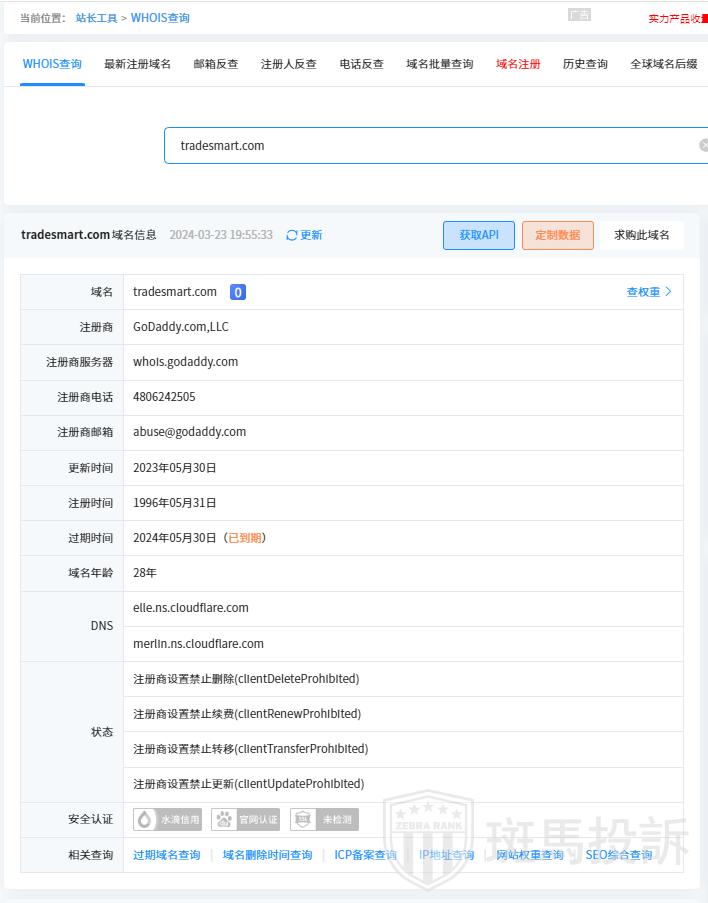
Task: Go to the 域名注册 tab
Action: pyautogui.click(x=518, y=64)
